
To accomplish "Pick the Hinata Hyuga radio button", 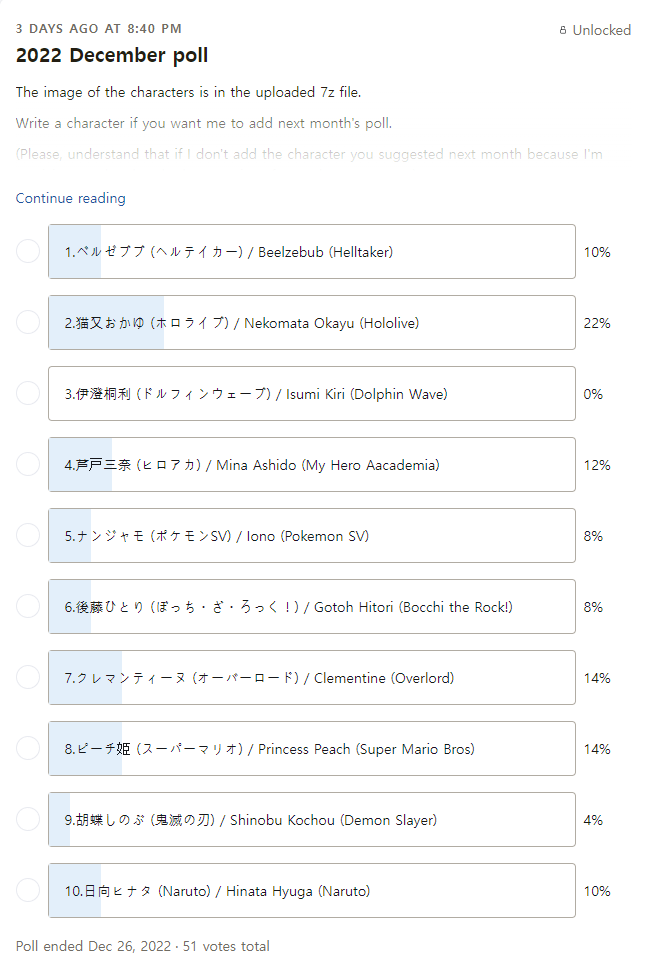I will [28, 890].
